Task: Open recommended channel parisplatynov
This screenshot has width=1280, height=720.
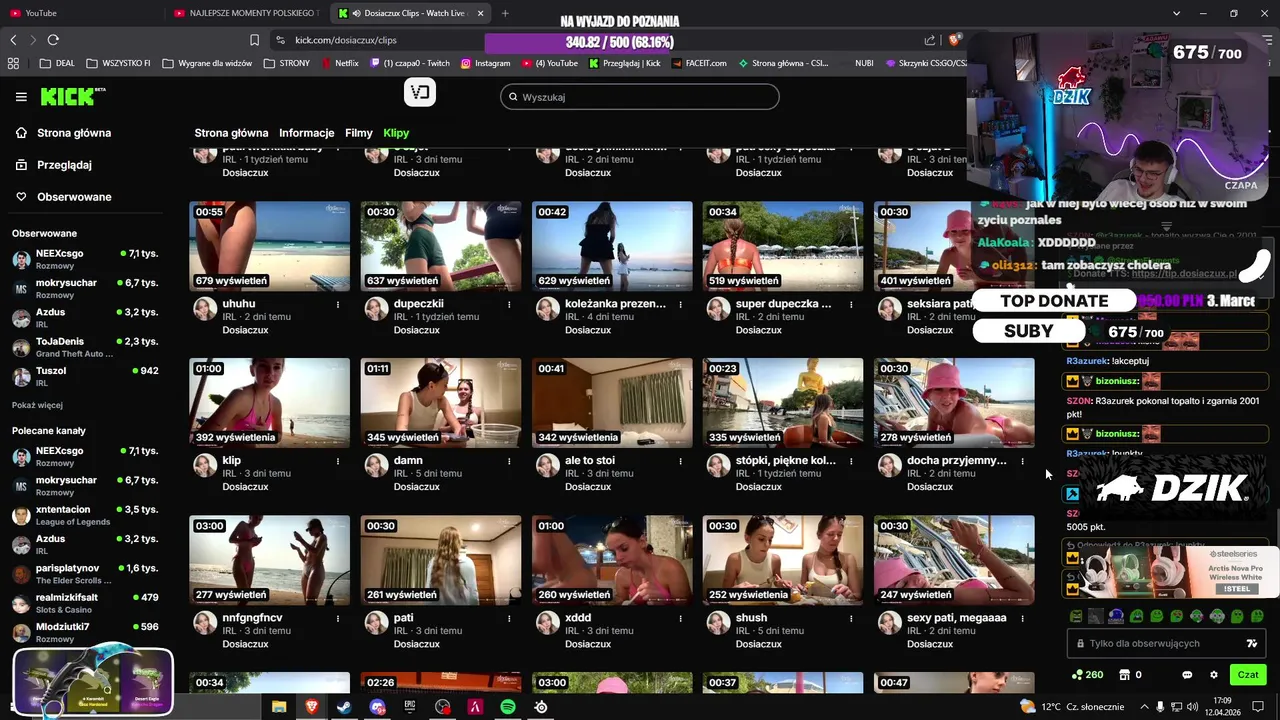Action: [x=85, y=574]
